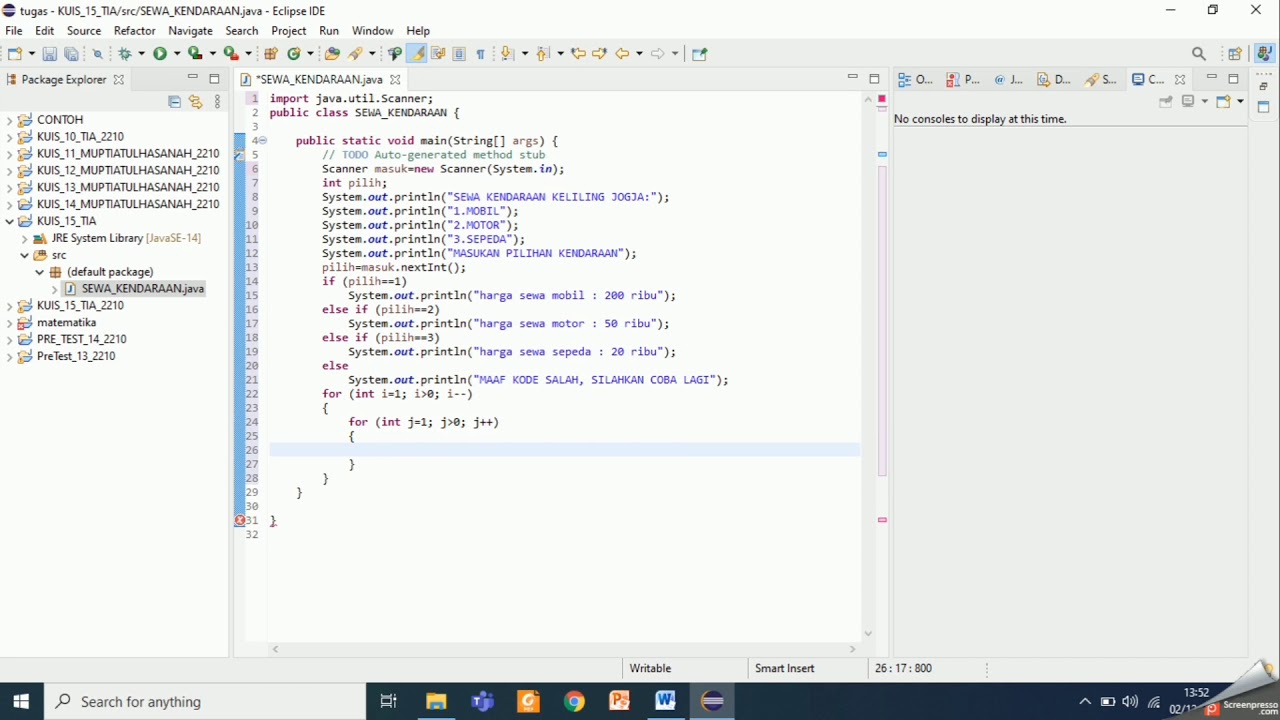Open the Open Console dropdown arrow
Viewport: 1280px width, 720px height.
1240,101
